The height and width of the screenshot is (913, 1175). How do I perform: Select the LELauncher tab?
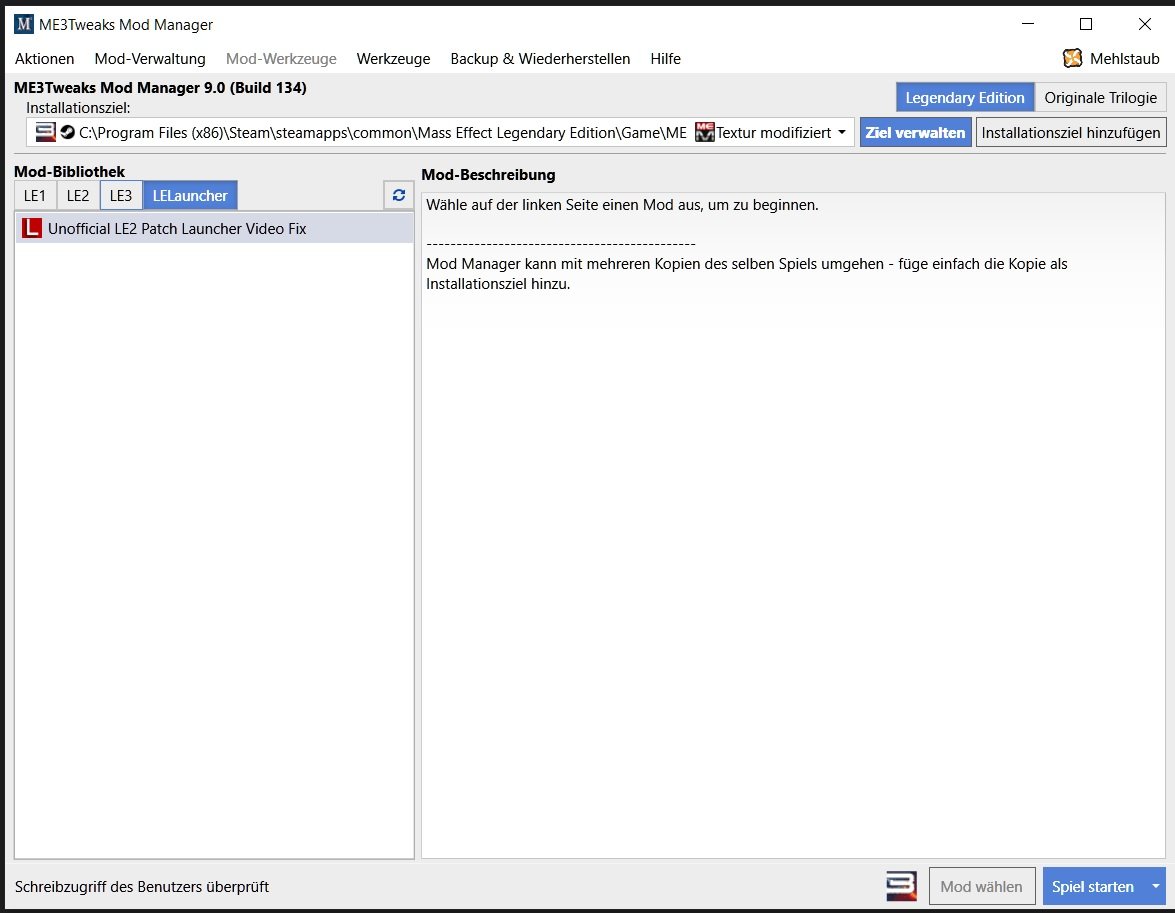pos(190,196)
